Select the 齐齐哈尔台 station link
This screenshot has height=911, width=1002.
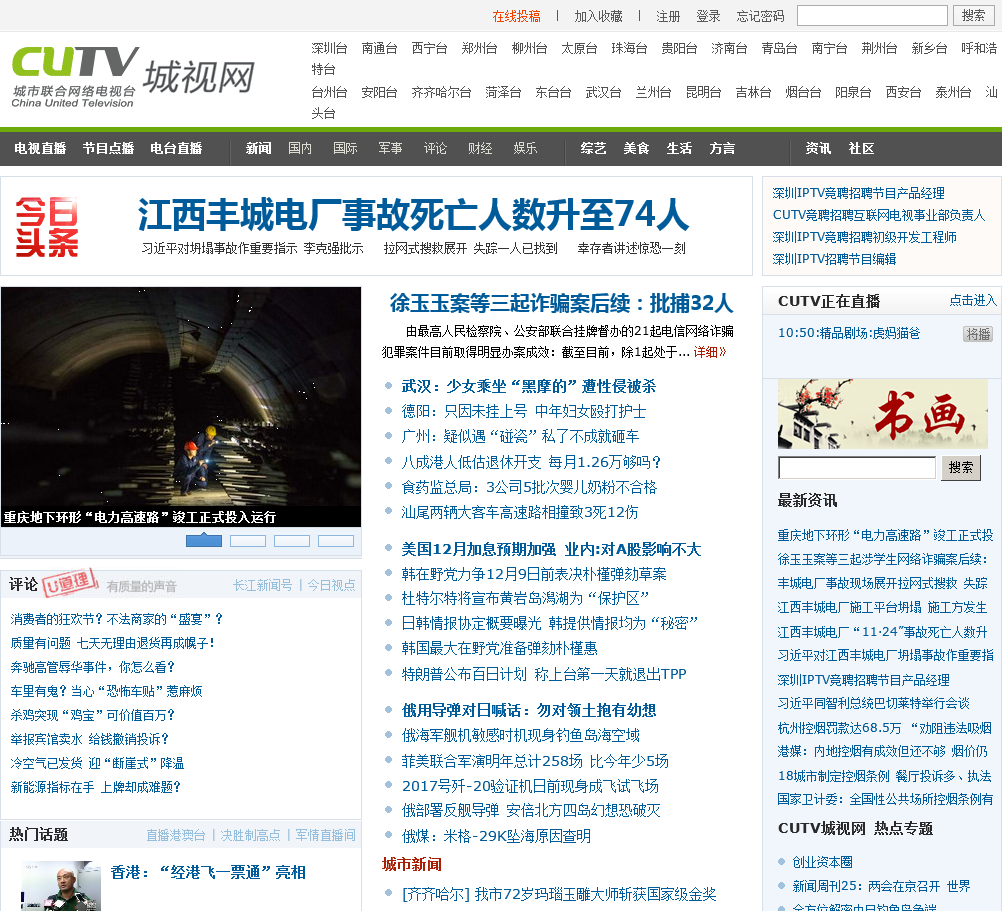[441, 92]
